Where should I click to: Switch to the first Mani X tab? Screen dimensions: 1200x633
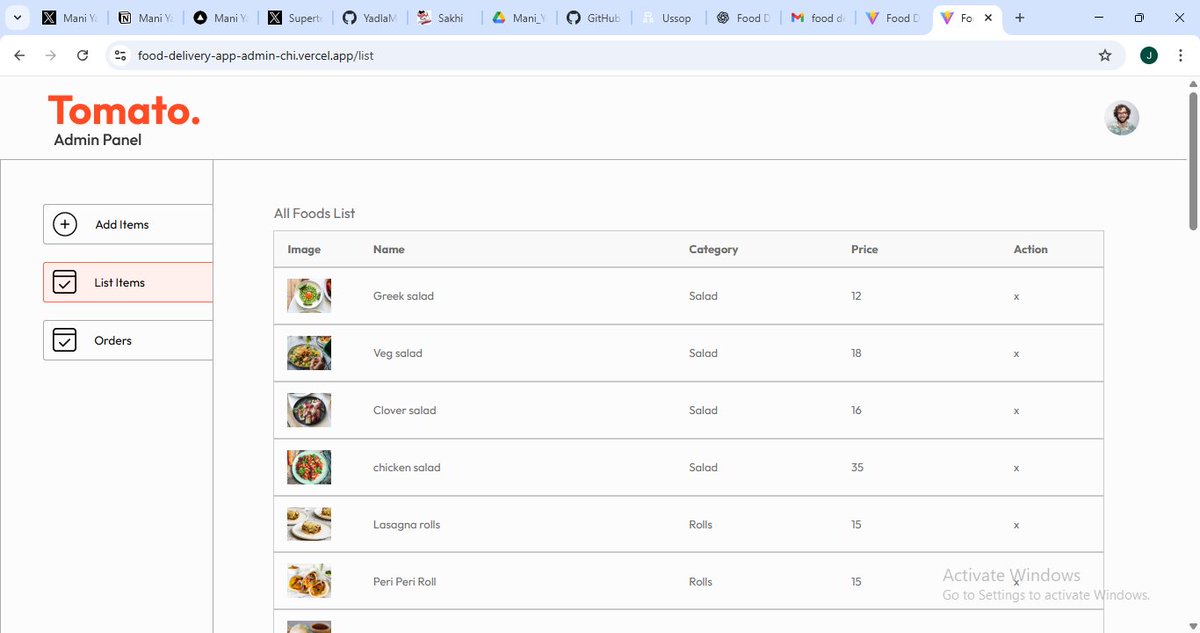click(x=70, y=18)
